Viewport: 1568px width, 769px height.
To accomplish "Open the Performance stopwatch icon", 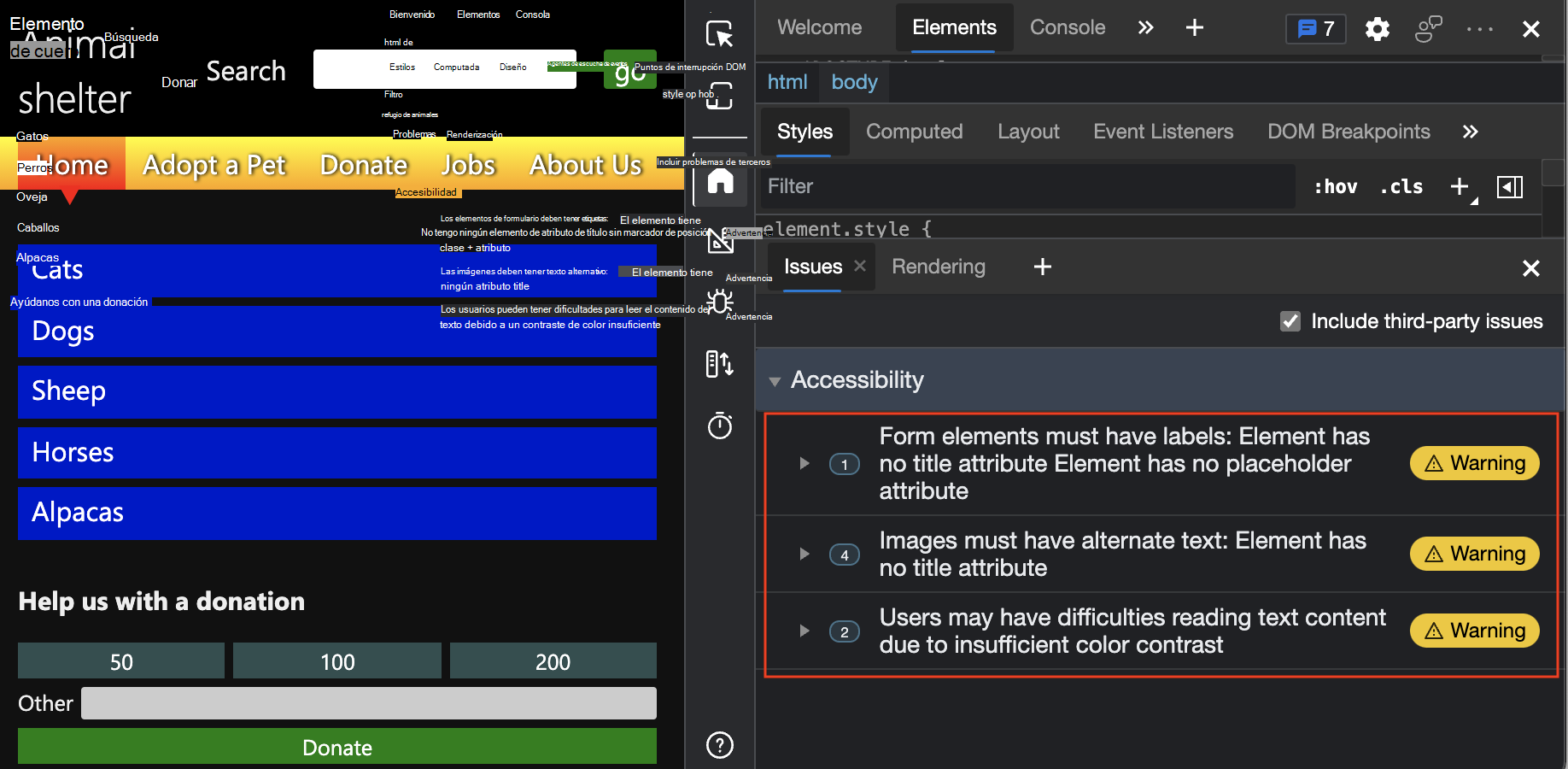I will coord(720,425).
